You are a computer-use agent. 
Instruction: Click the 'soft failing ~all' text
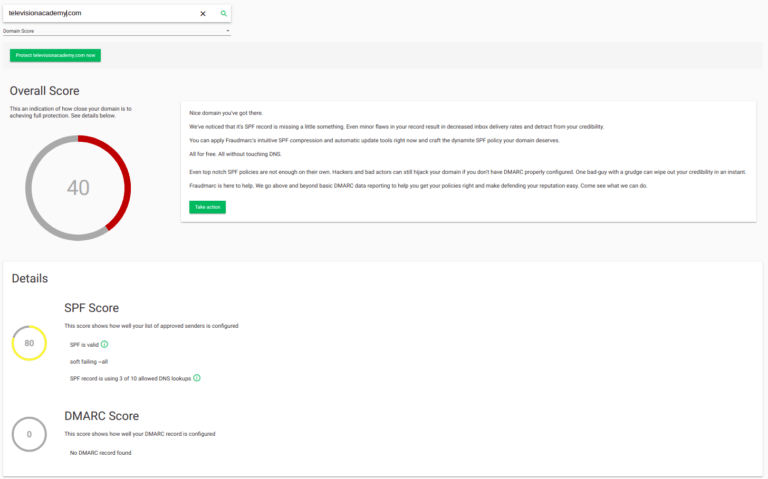[89, 361]
